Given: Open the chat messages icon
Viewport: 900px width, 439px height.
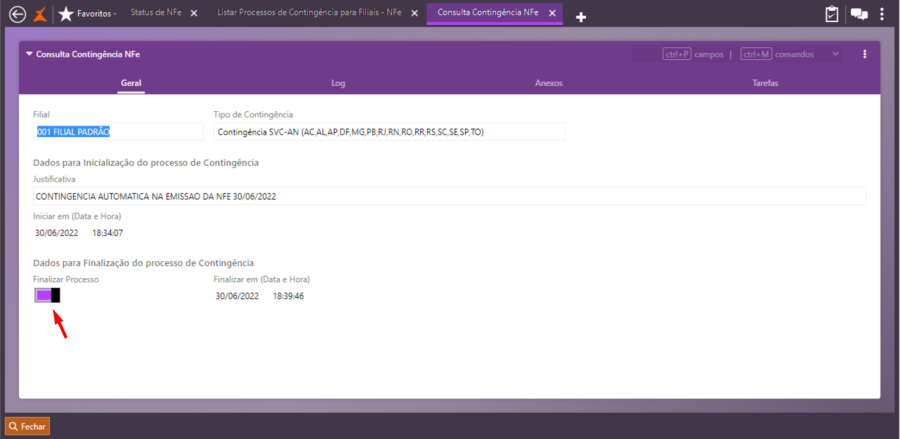Looking at the screenshot, I should 859,14.
